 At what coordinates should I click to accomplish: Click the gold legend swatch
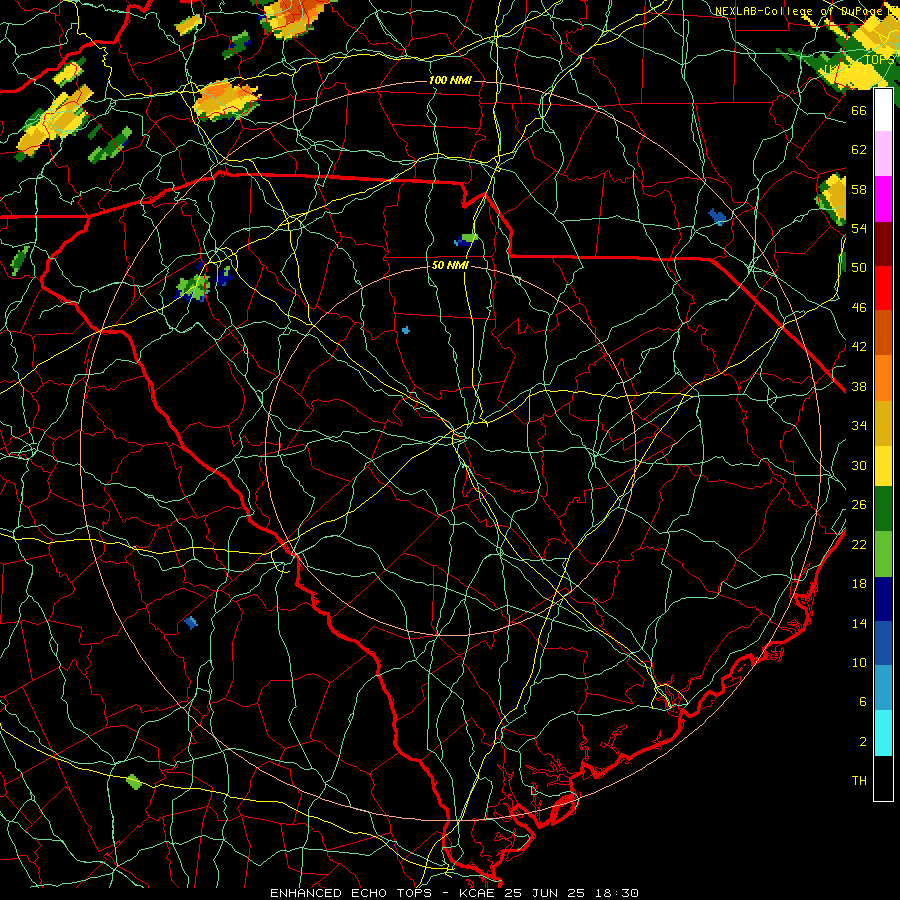click(883, 423)
